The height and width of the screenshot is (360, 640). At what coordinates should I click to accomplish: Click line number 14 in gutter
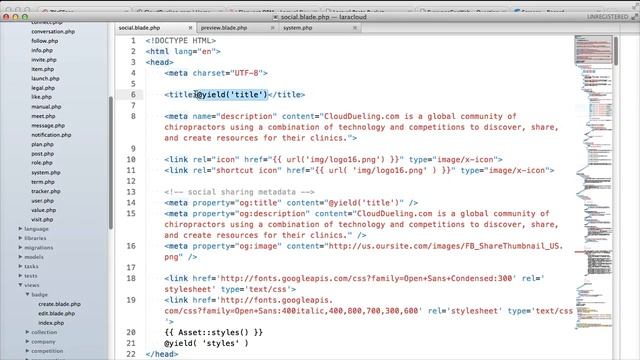click(x=131, y=203)
